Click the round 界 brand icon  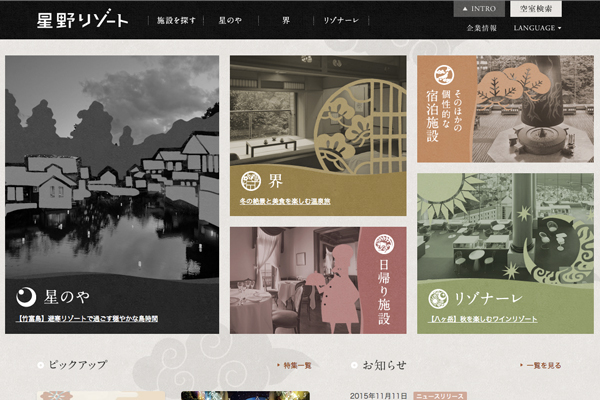point(251,181)
